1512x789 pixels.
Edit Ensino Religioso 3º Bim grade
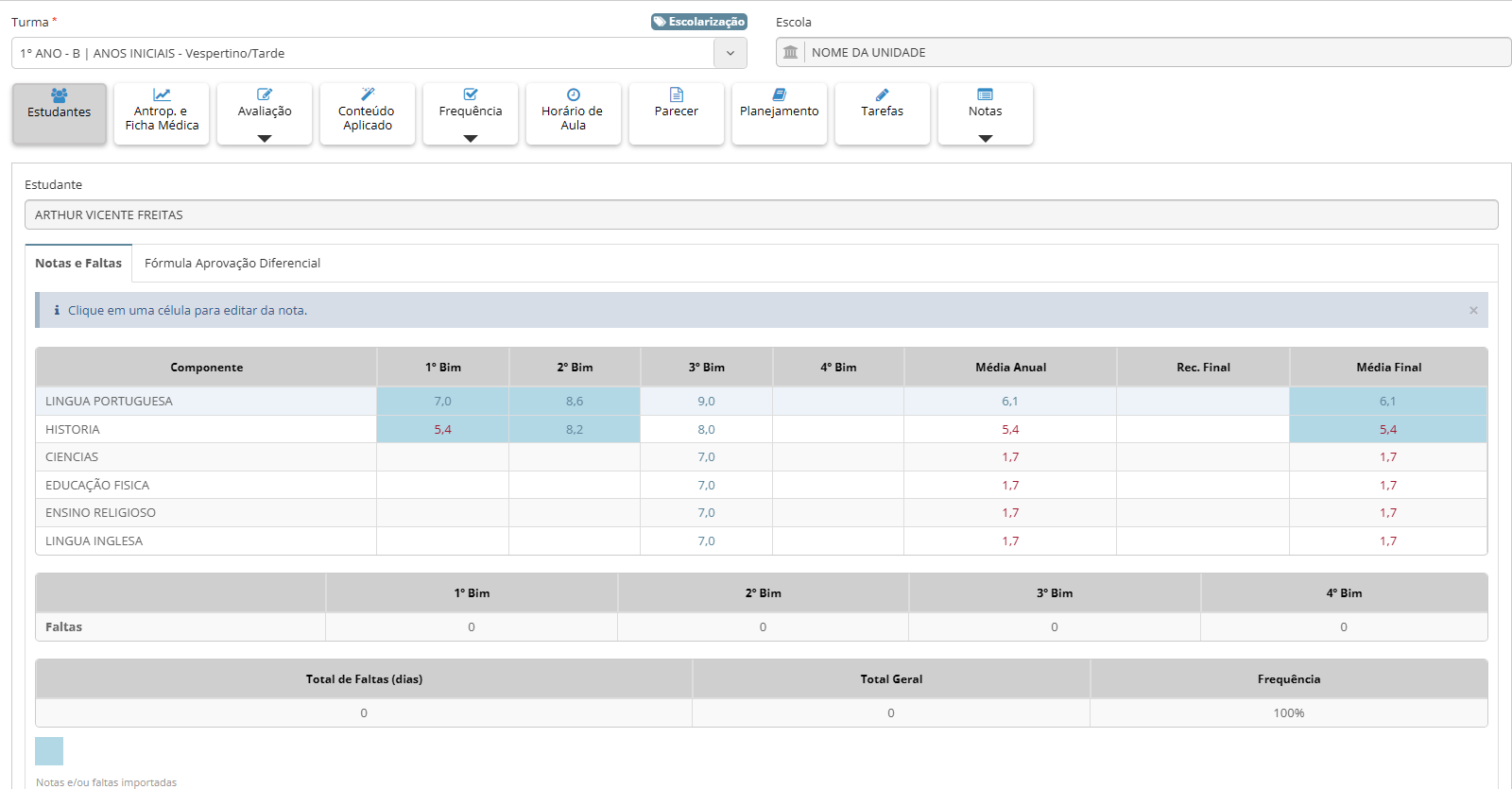(x=706, y=512)
